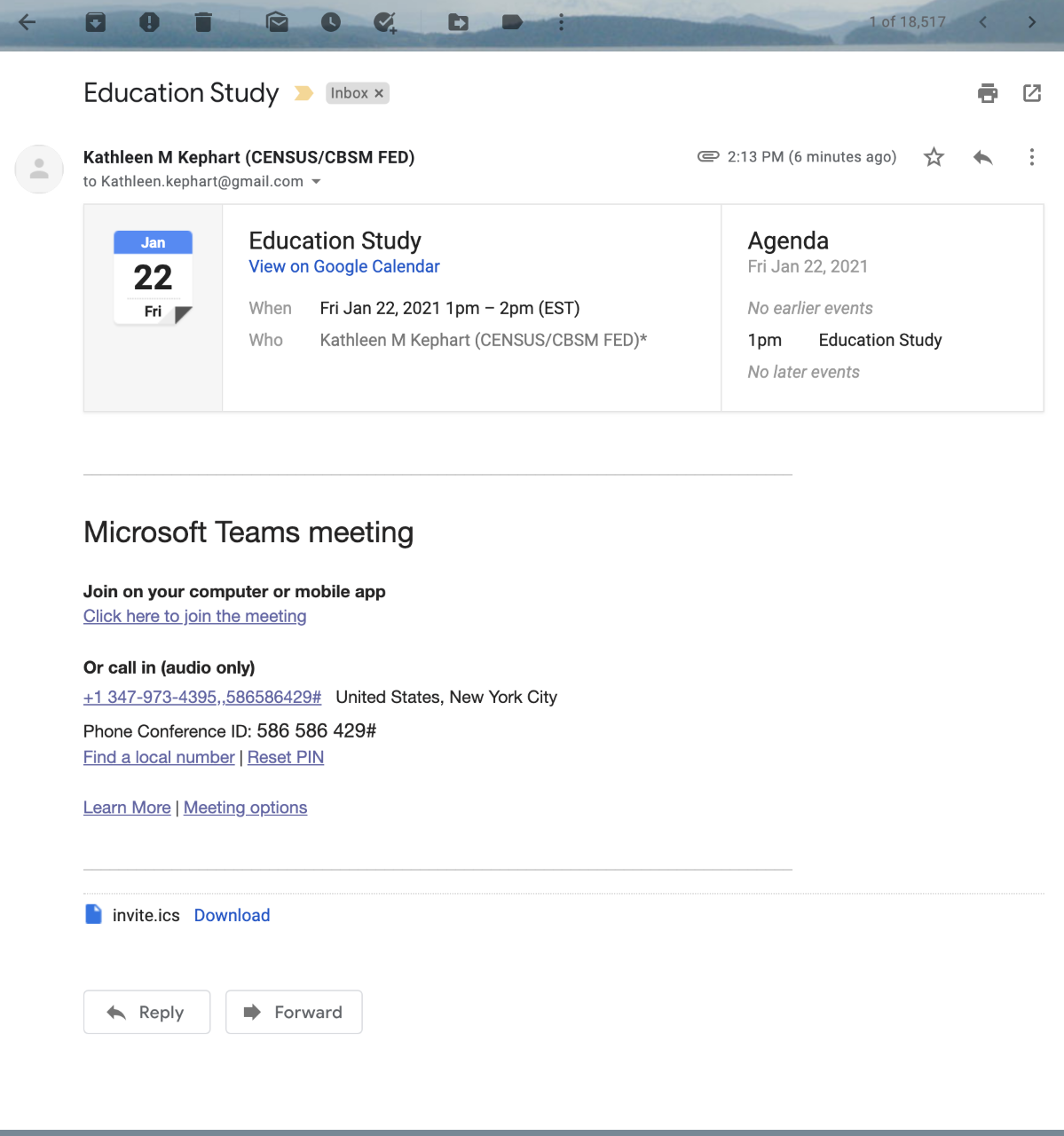Go to the older email arrow
Screen dimensions: 1064x1136
point(1031,22)
